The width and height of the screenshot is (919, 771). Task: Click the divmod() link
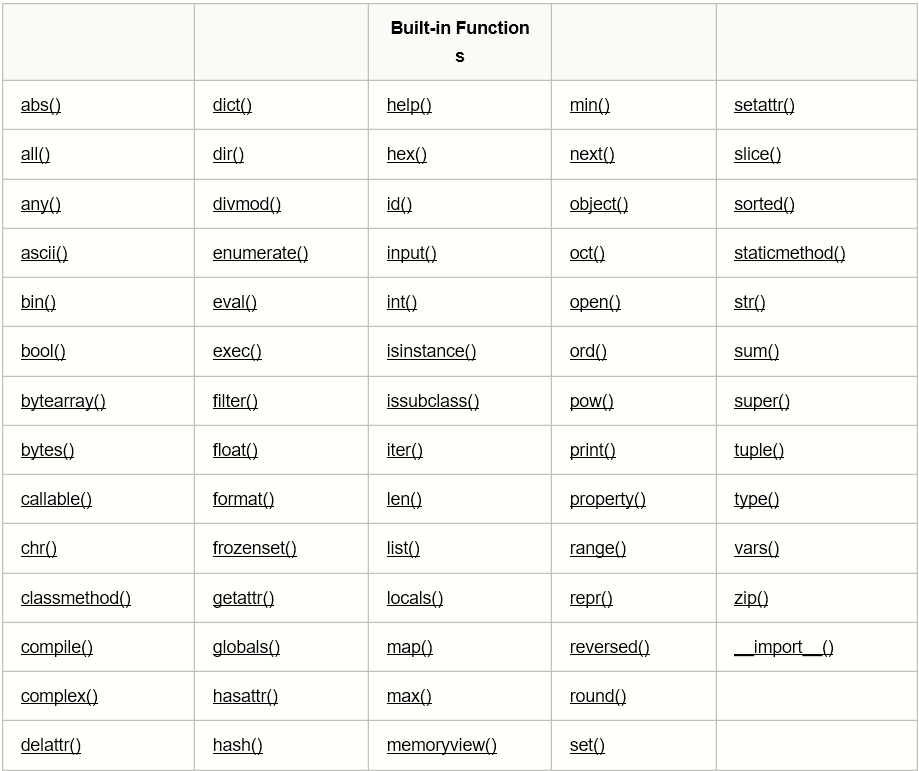246,204
